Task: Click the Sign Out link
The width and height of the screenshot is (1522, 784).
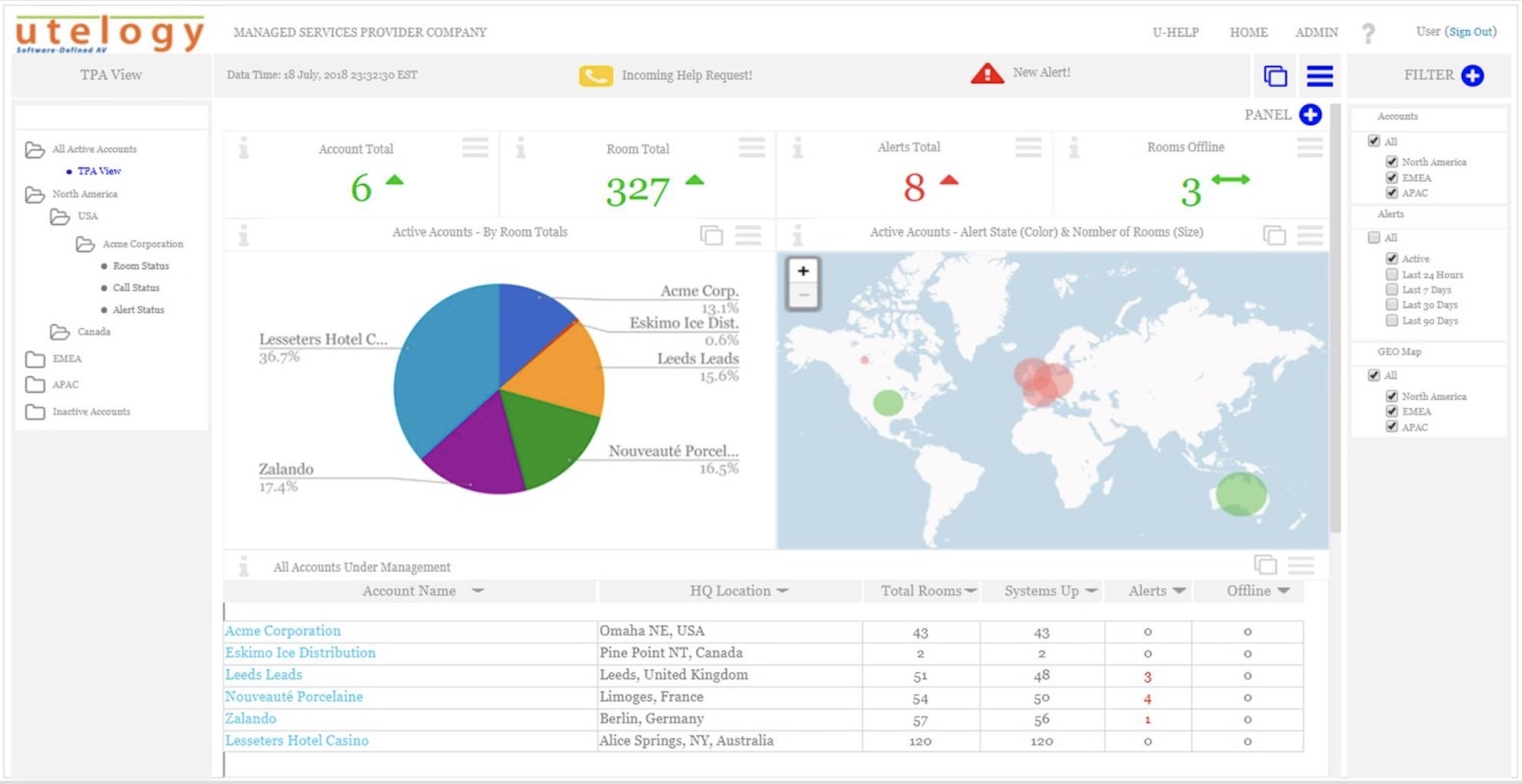Action: pos(1471,32)
